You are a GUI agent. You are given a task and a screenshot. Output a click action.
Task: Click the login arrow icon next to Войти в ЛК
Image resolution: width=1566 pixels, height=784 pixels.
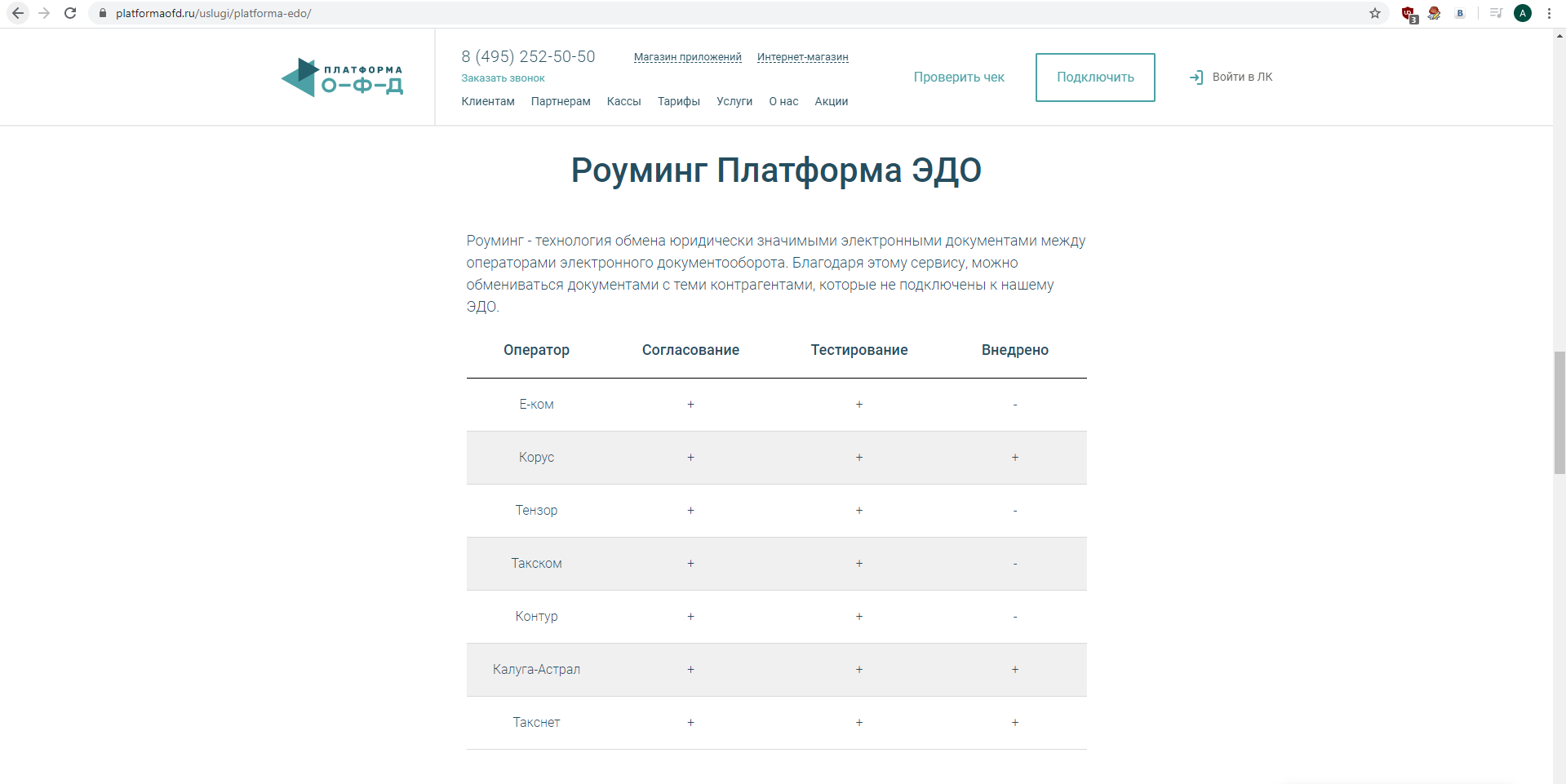(1196, 78)
